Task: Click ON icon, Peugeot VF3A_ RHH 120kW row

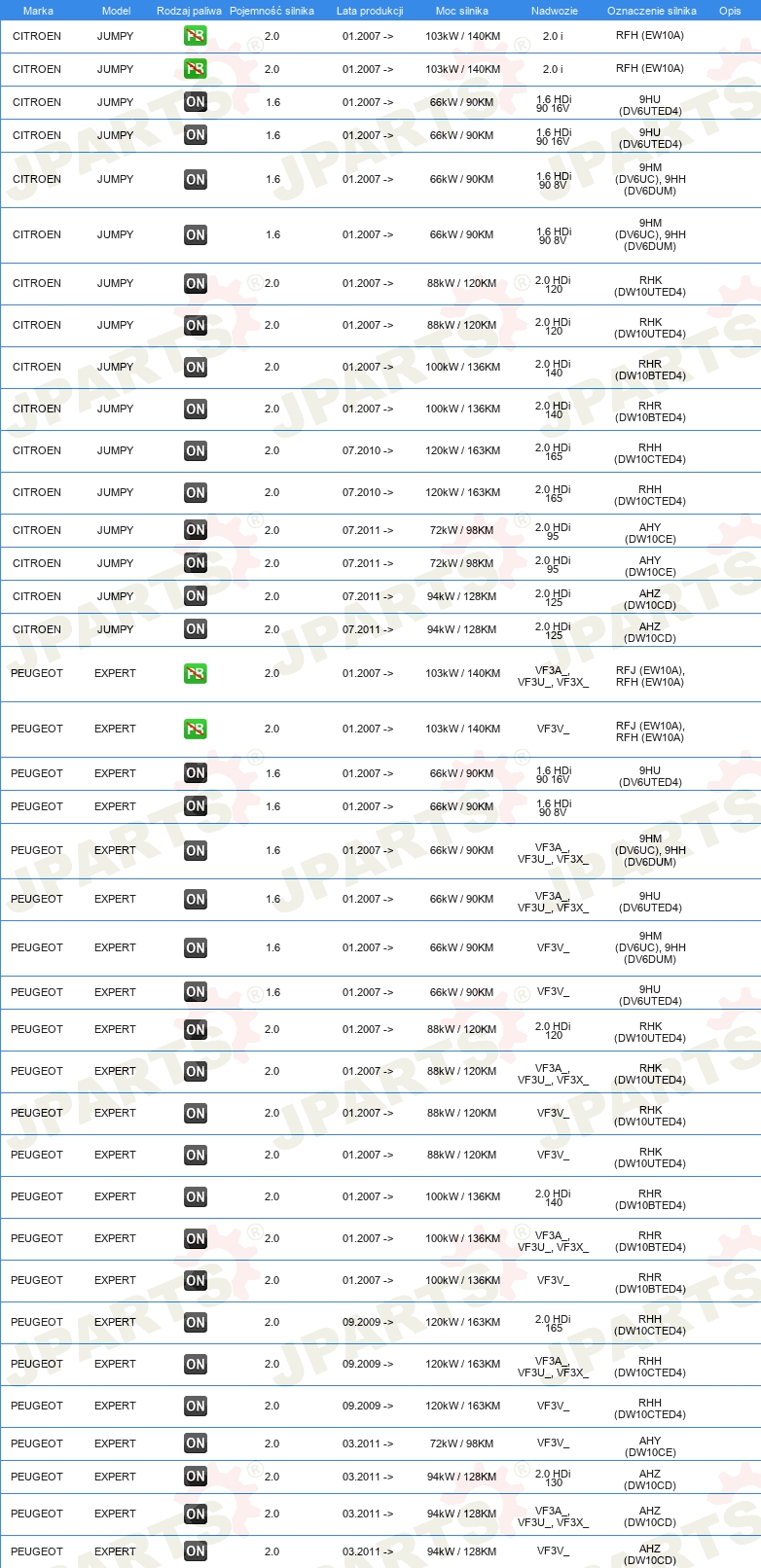Action: [x=196, y=1364]
